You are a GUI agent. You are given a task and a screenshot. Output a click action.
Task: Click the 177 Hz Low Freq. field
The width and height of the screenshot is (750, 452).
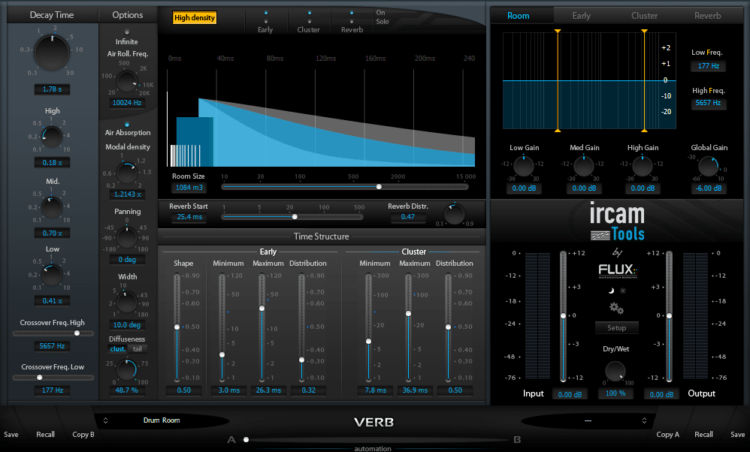point(708,66)
